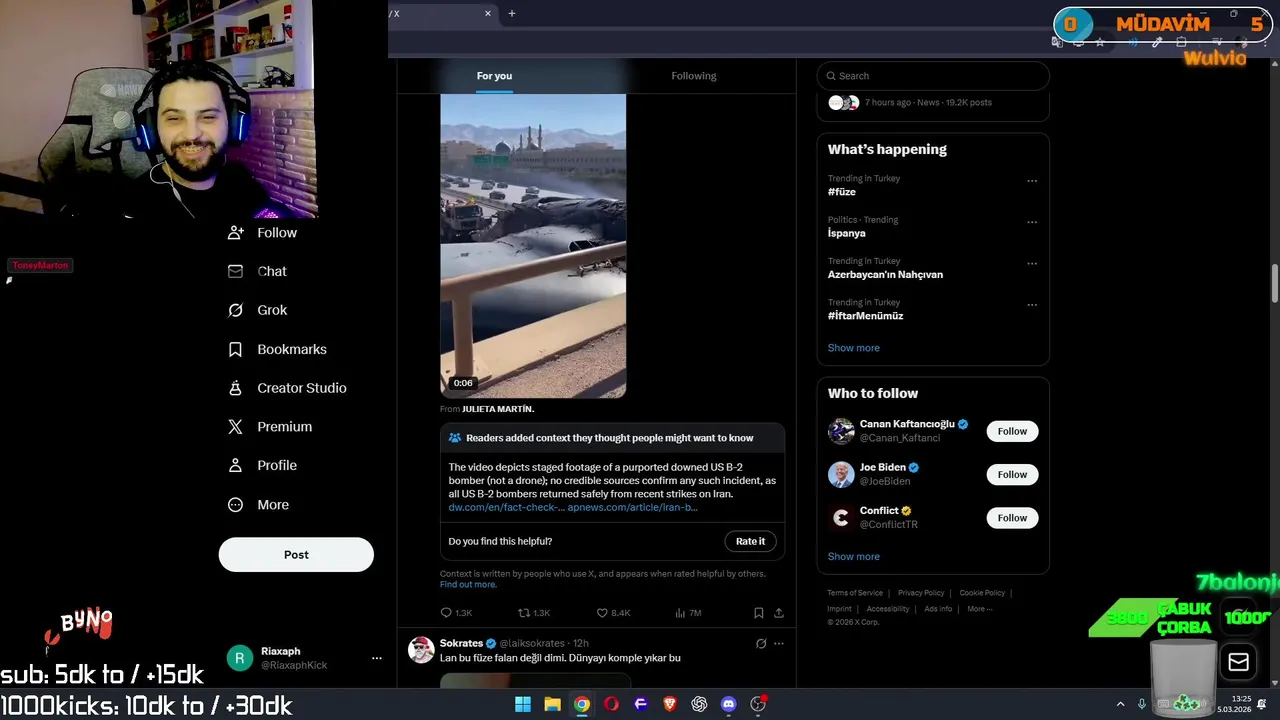
Task: Open ChatGPT app from the taskbar
Action: point(699,704)
